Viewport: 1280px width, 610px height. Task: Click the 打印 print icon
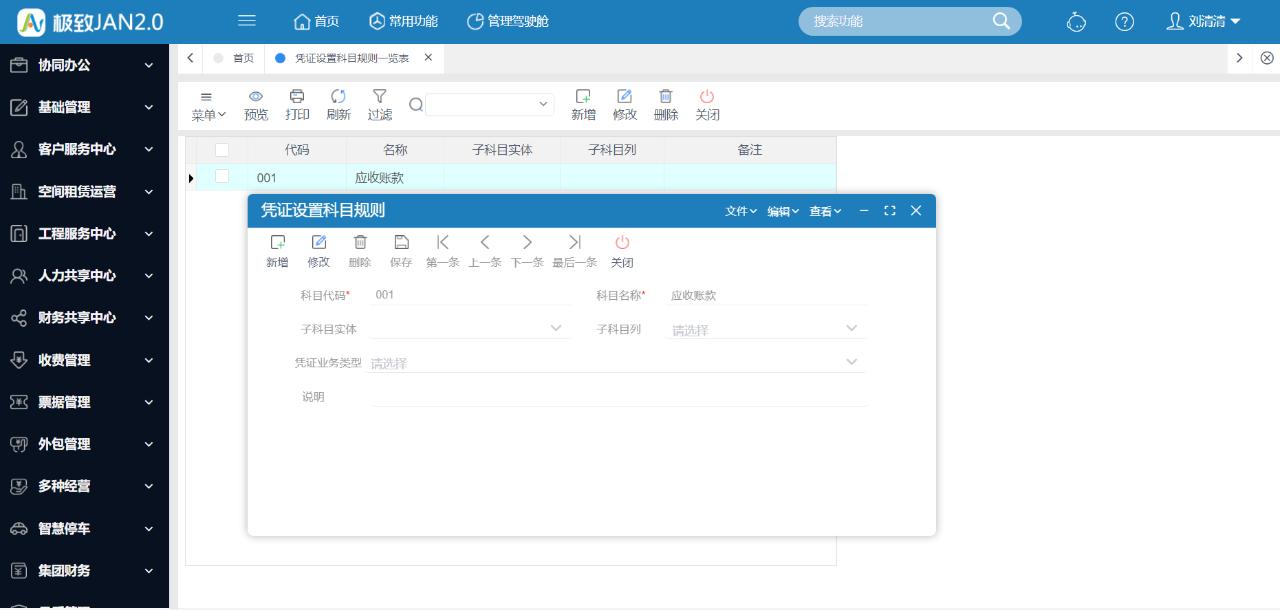click(x=296, y=103)
